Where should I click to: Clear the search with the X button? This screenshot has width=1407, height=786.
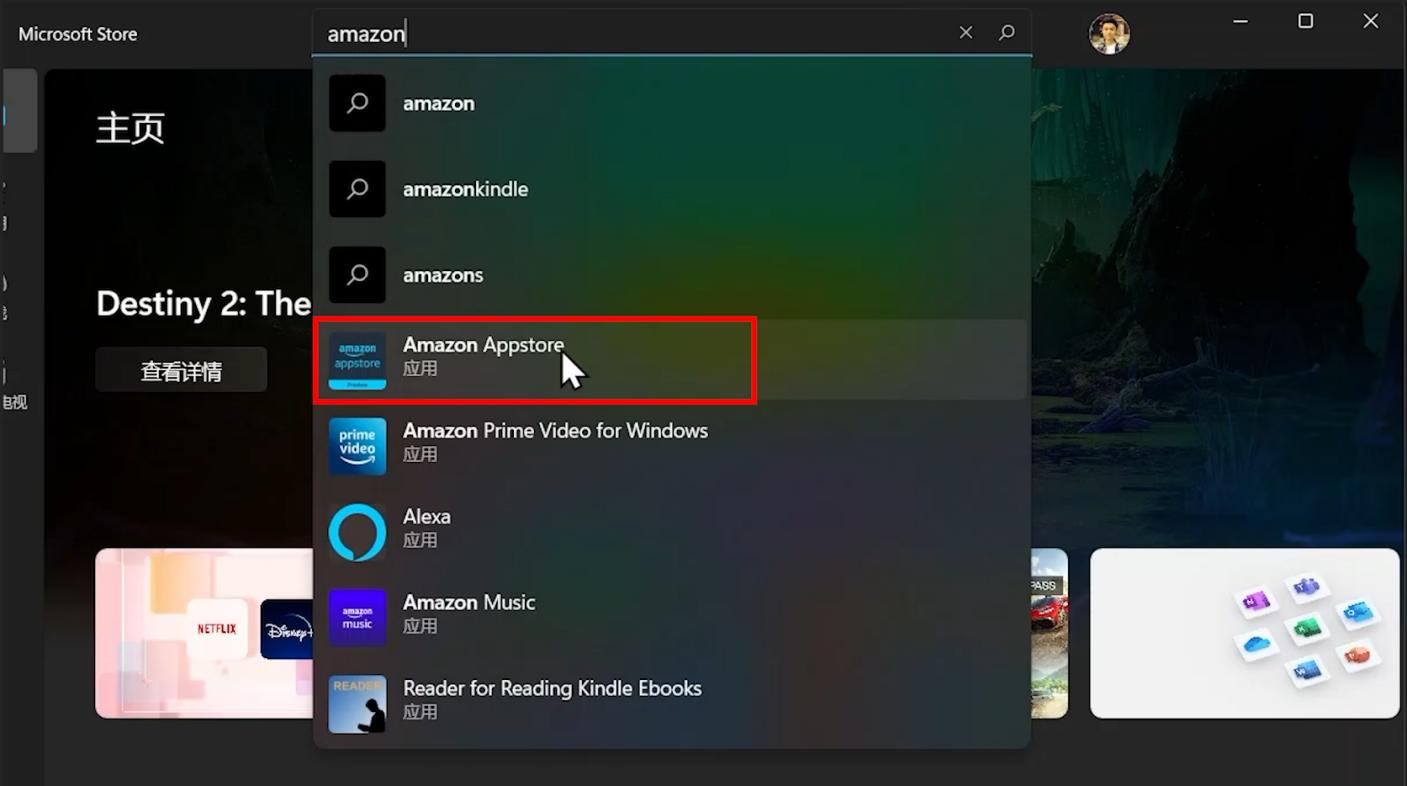pos(965,32)
